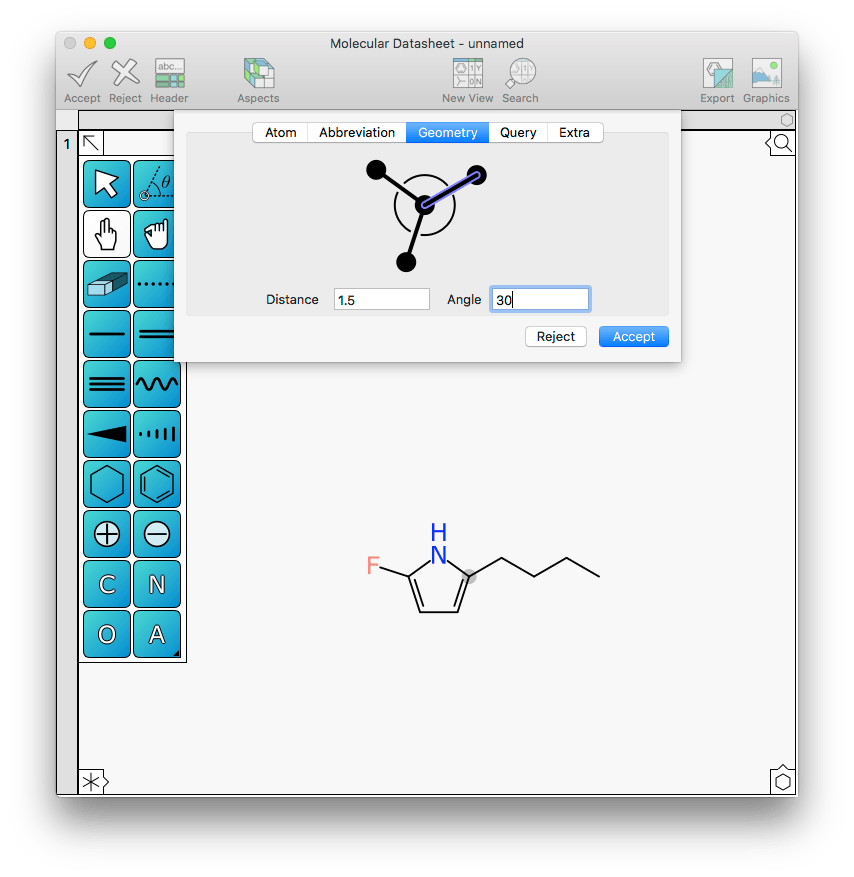Viewport: 854px width, 877px height.
Task: Select the eraser tool
Action: point(107,285)
